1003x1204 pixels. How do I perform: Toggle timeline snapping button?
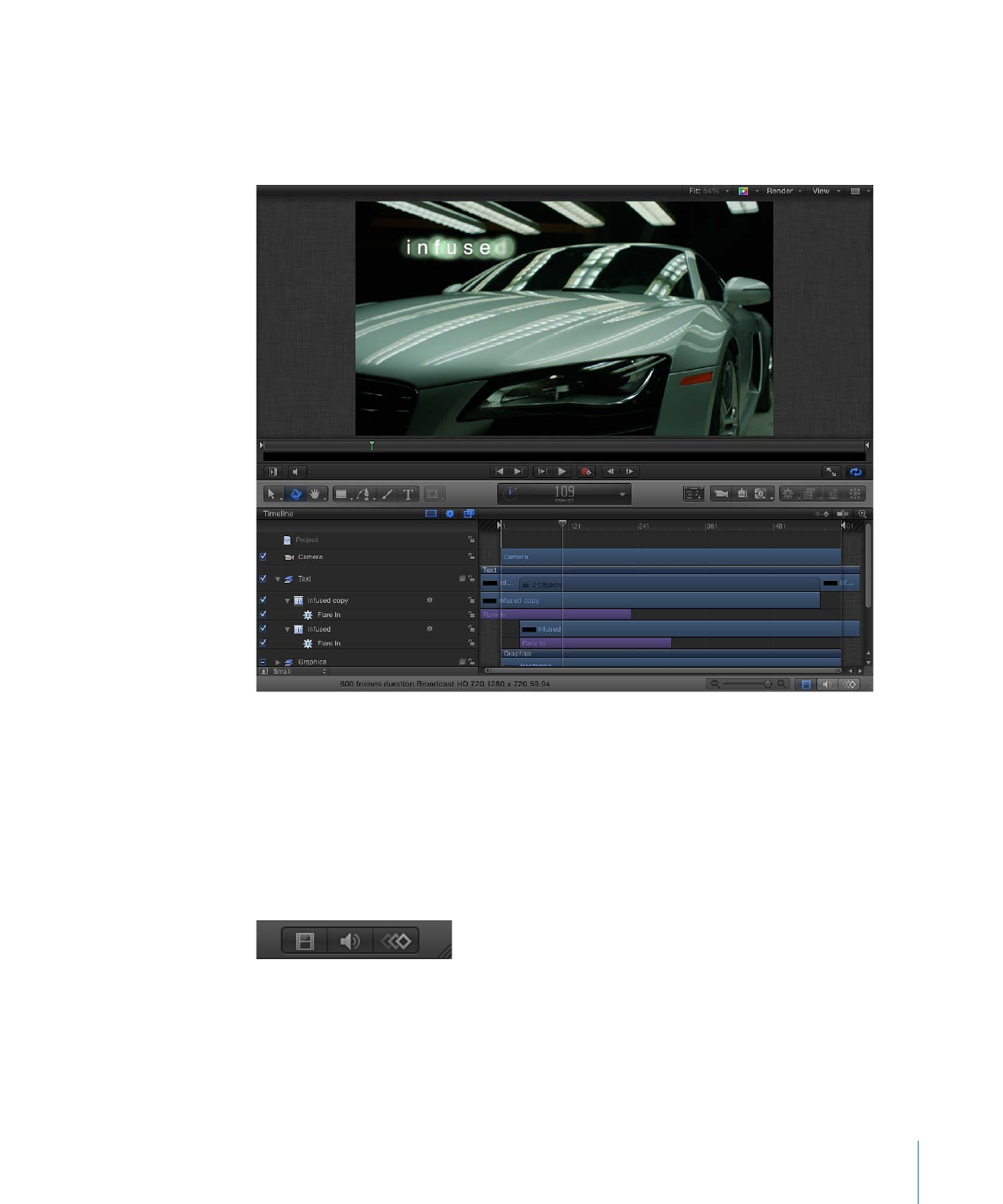(x=843, y=513)
